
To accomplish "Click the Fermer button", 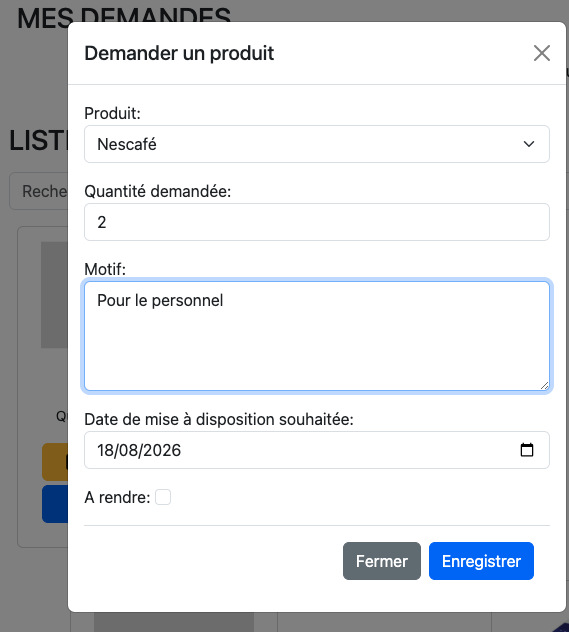I will click(x=382, y=561).
